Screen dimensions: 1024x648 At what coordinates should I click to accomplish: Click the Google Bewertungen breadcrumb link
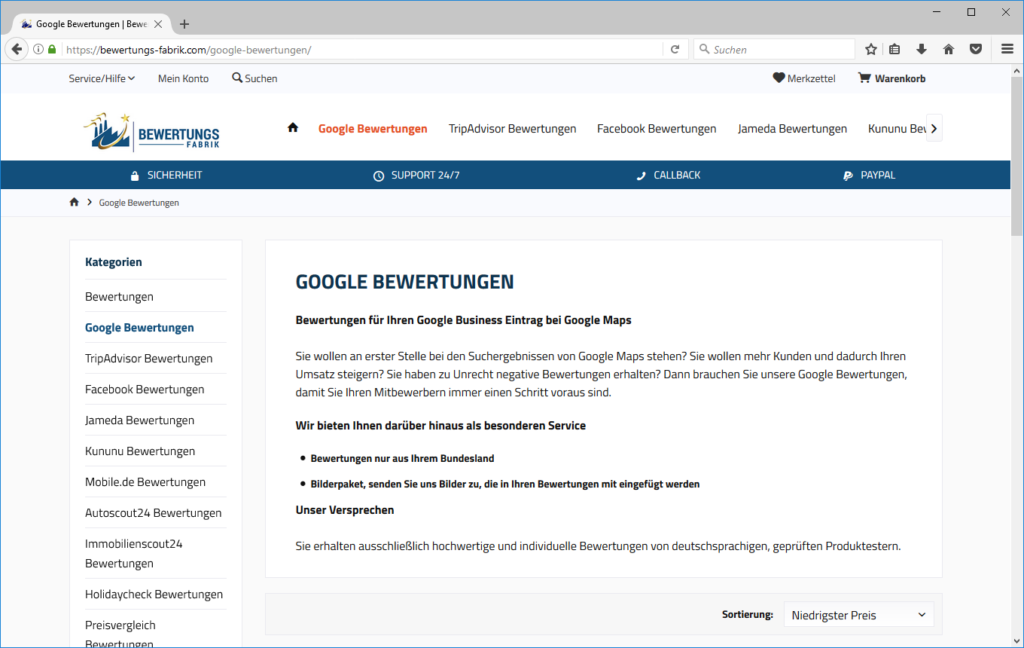click(x=138, y=202)
